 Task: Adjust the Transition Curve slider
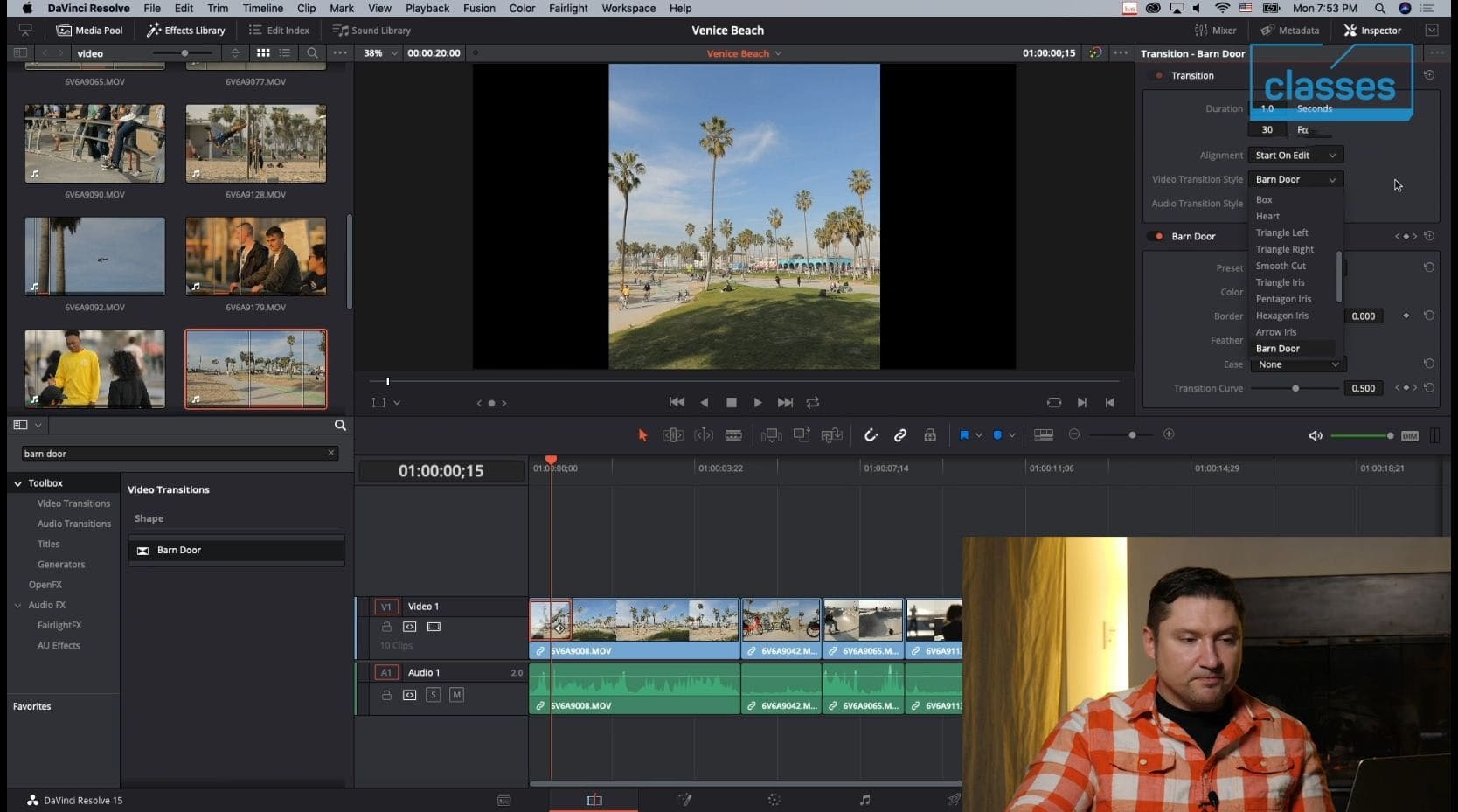(1295, 388)
